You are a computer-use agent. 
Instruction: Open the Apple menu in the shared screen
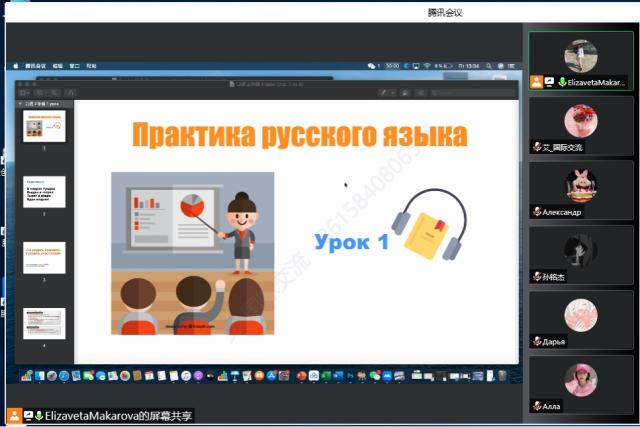(16, 66)
